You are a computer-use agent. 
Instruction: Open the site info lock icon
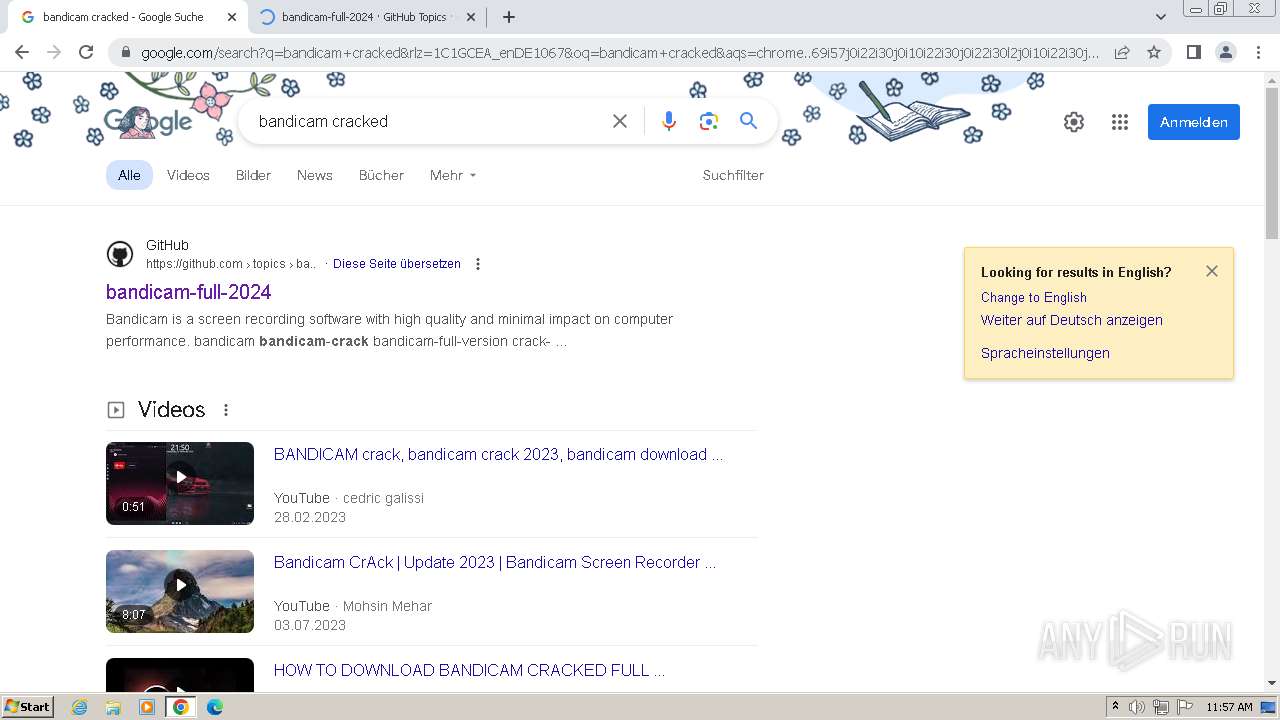125,53
